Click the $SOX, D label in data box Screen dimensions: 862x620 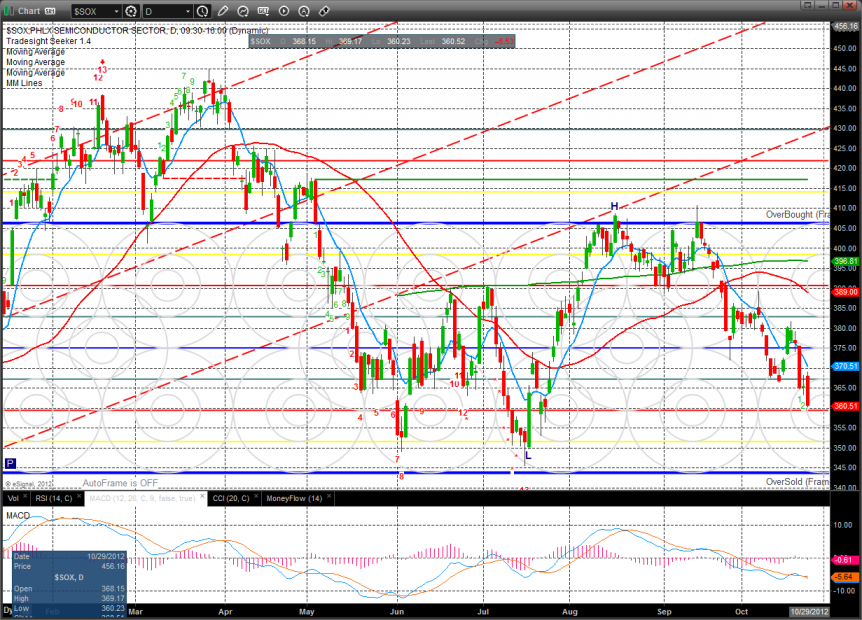[x=69, y=577]
